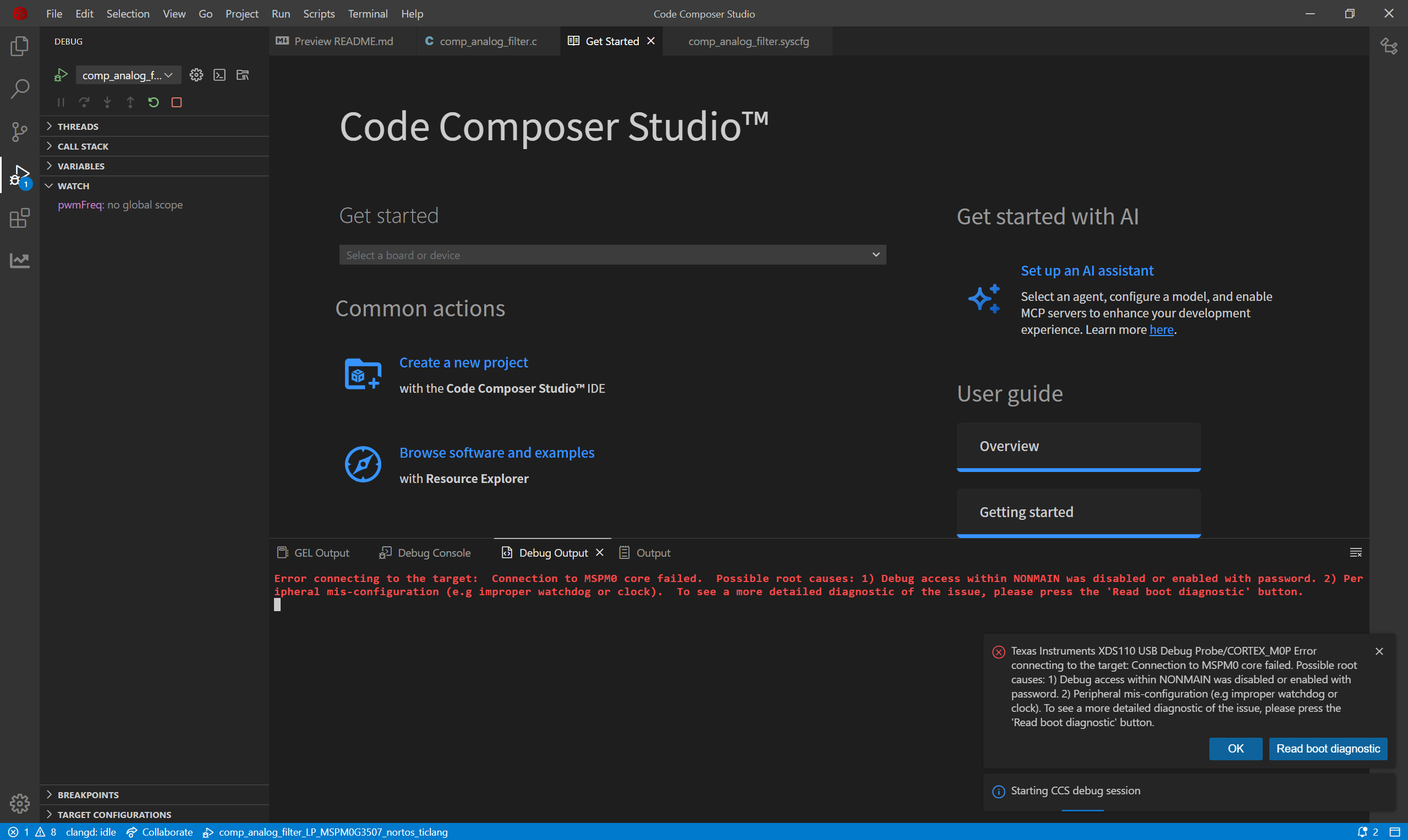Open the Source Control view
The width and height of the screenshot is (1408, 840).
pos(20,132)
